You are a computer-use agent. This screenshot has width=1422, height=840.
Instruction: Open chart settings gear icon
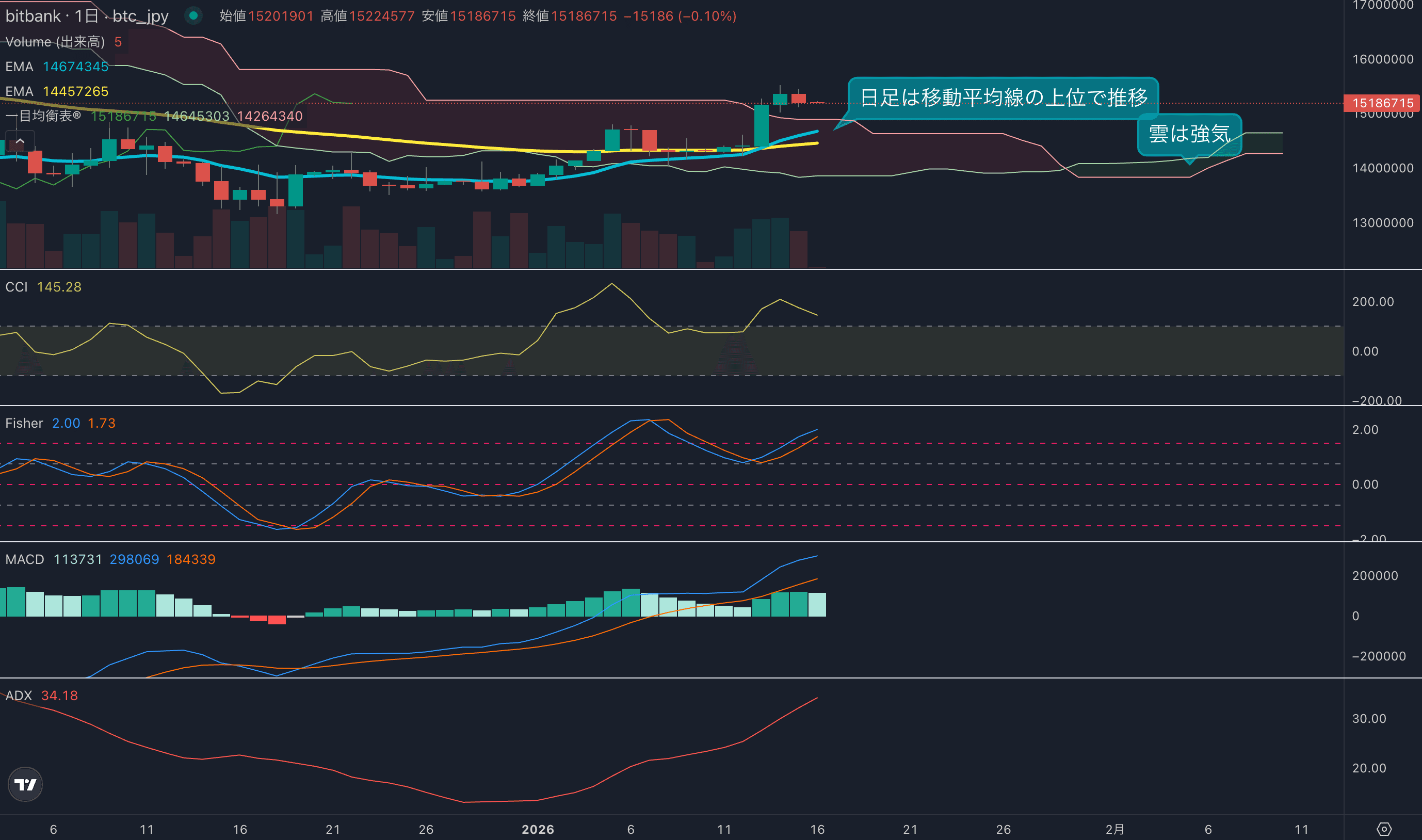coord(1383,829)
